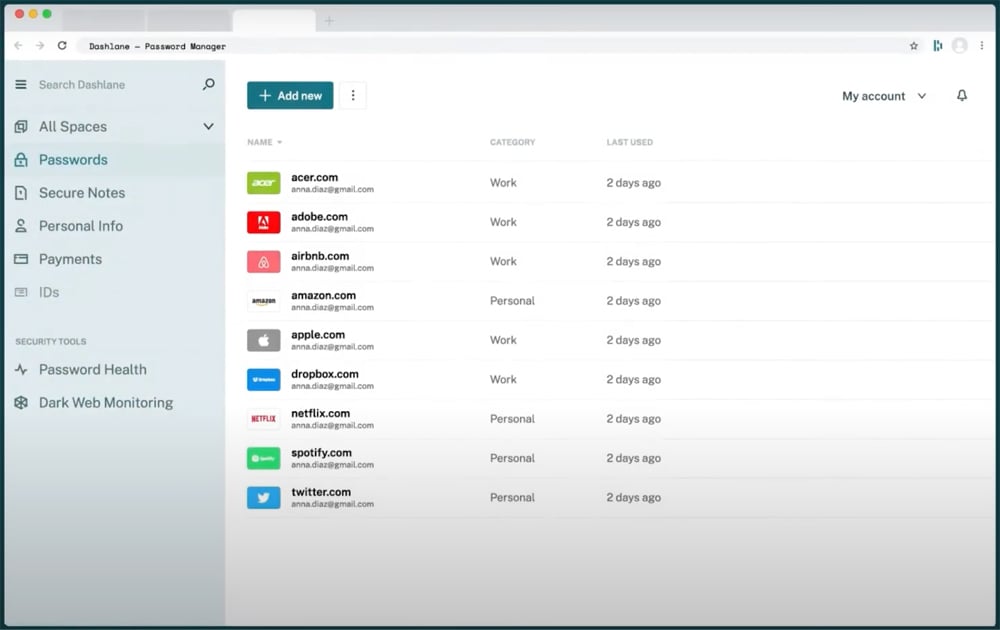Click the search magnifier icon in sidebar
1000x630 pixels.
208,85
